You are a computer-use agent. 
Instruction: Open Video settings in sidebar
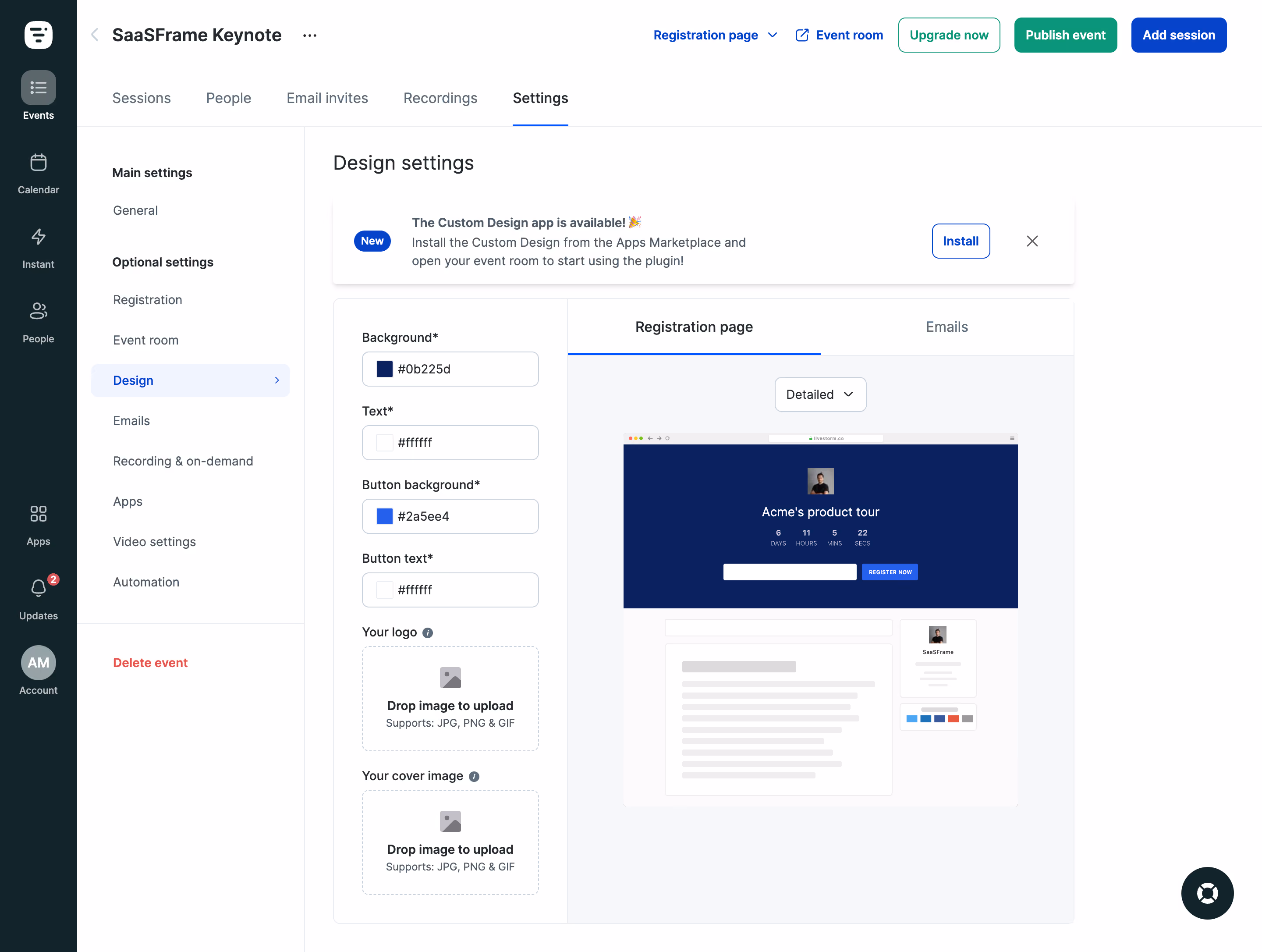(x=155, y=542)
